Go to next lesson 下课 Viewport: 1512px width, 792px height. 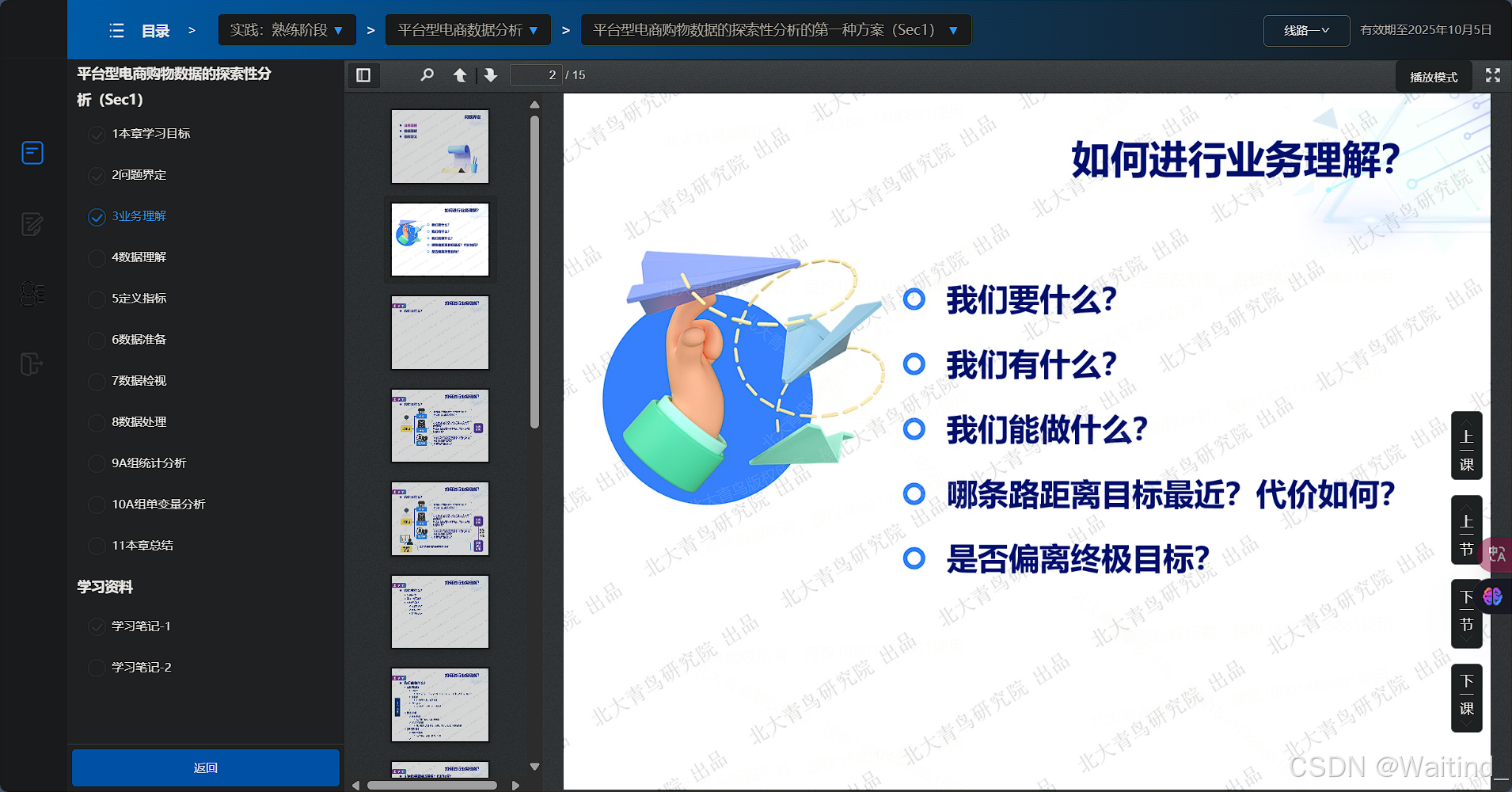1467,698
